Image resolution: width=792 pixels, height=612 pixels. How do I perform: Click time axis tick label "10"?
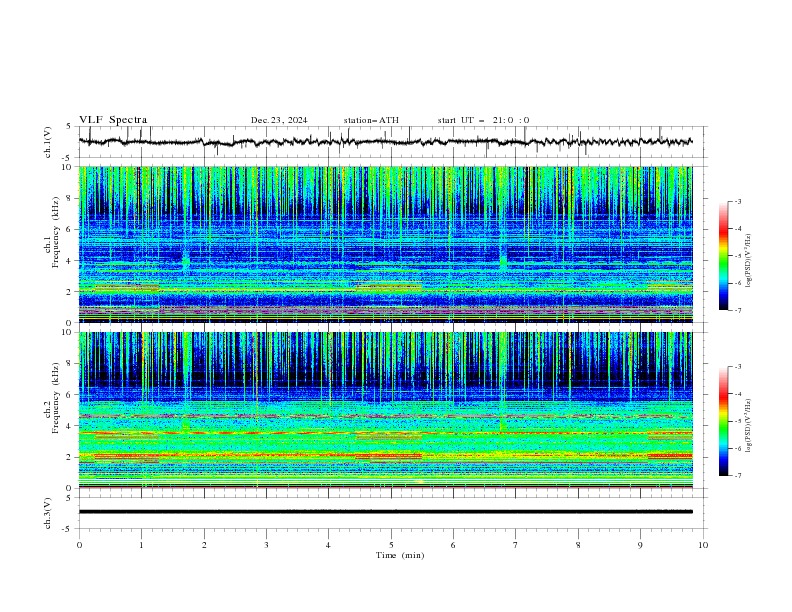[x=703, y=545]
